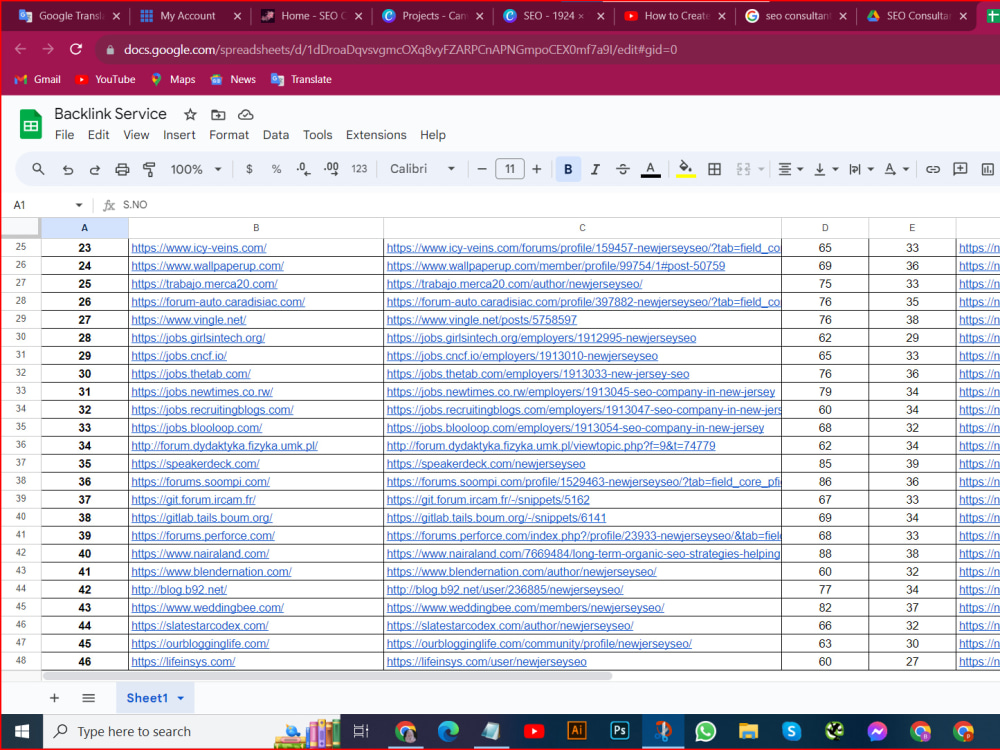Format as currency with dollar icon
1000x750 pixels.
(249, 169)
